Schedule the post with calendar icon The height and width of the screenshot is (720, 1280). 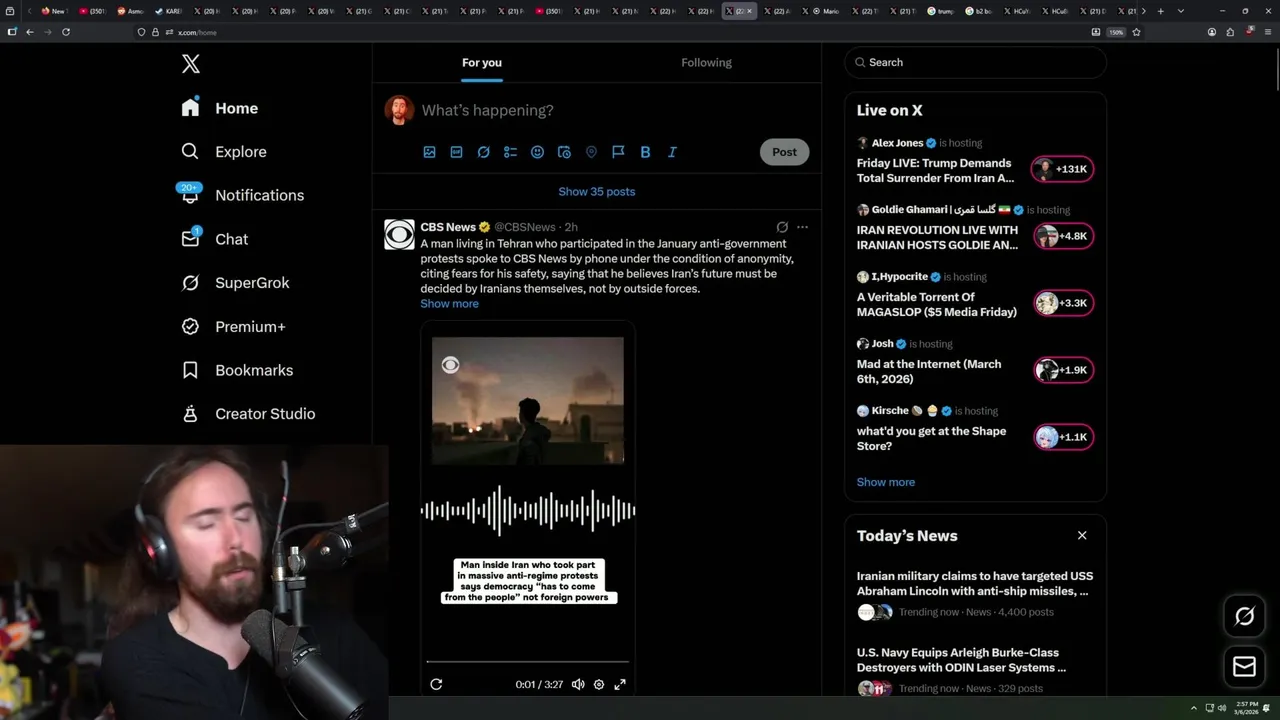[x=564, y=152]
